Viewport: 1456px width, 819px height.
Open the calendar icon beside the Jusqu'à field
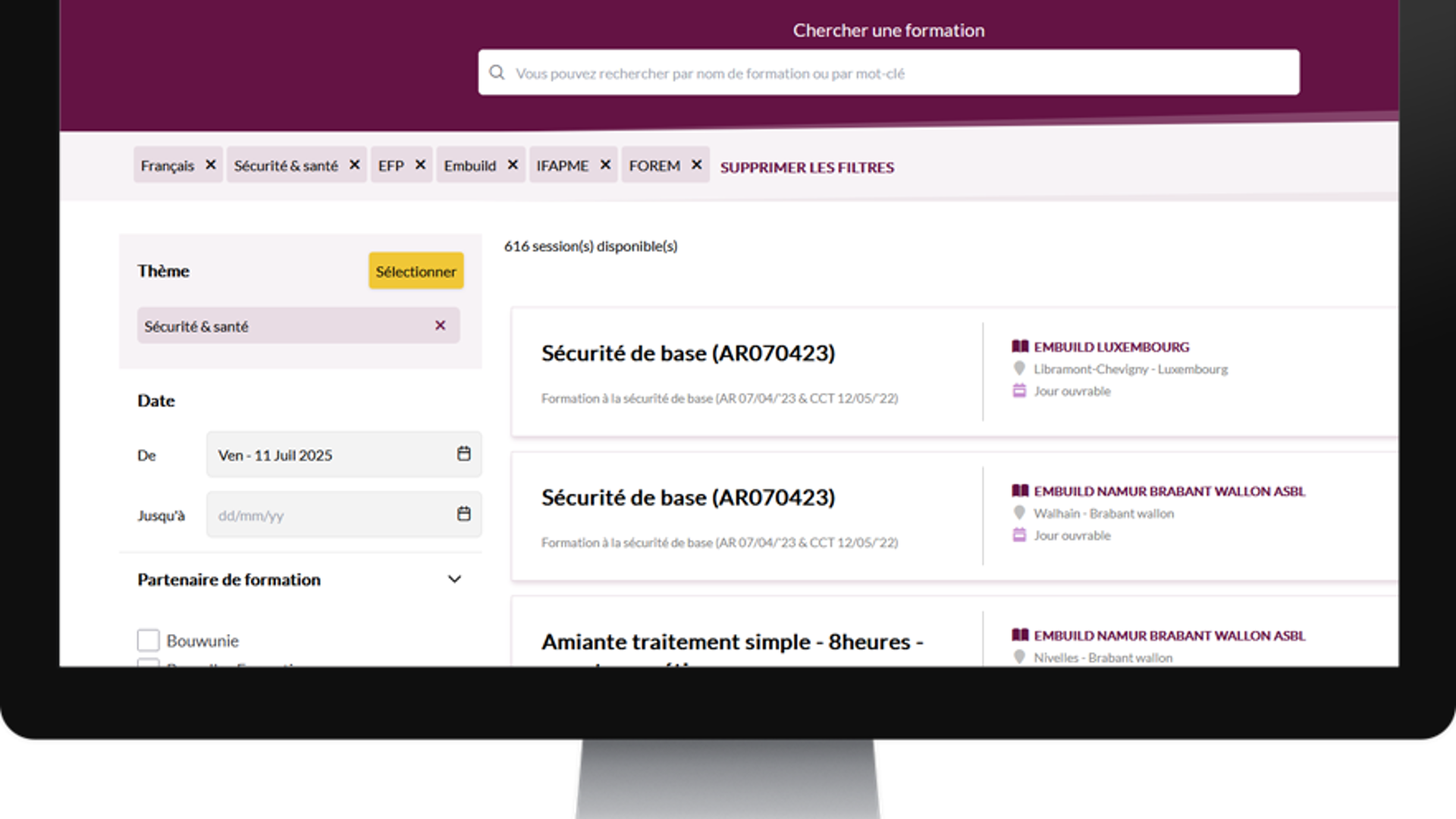pos(463,513)
